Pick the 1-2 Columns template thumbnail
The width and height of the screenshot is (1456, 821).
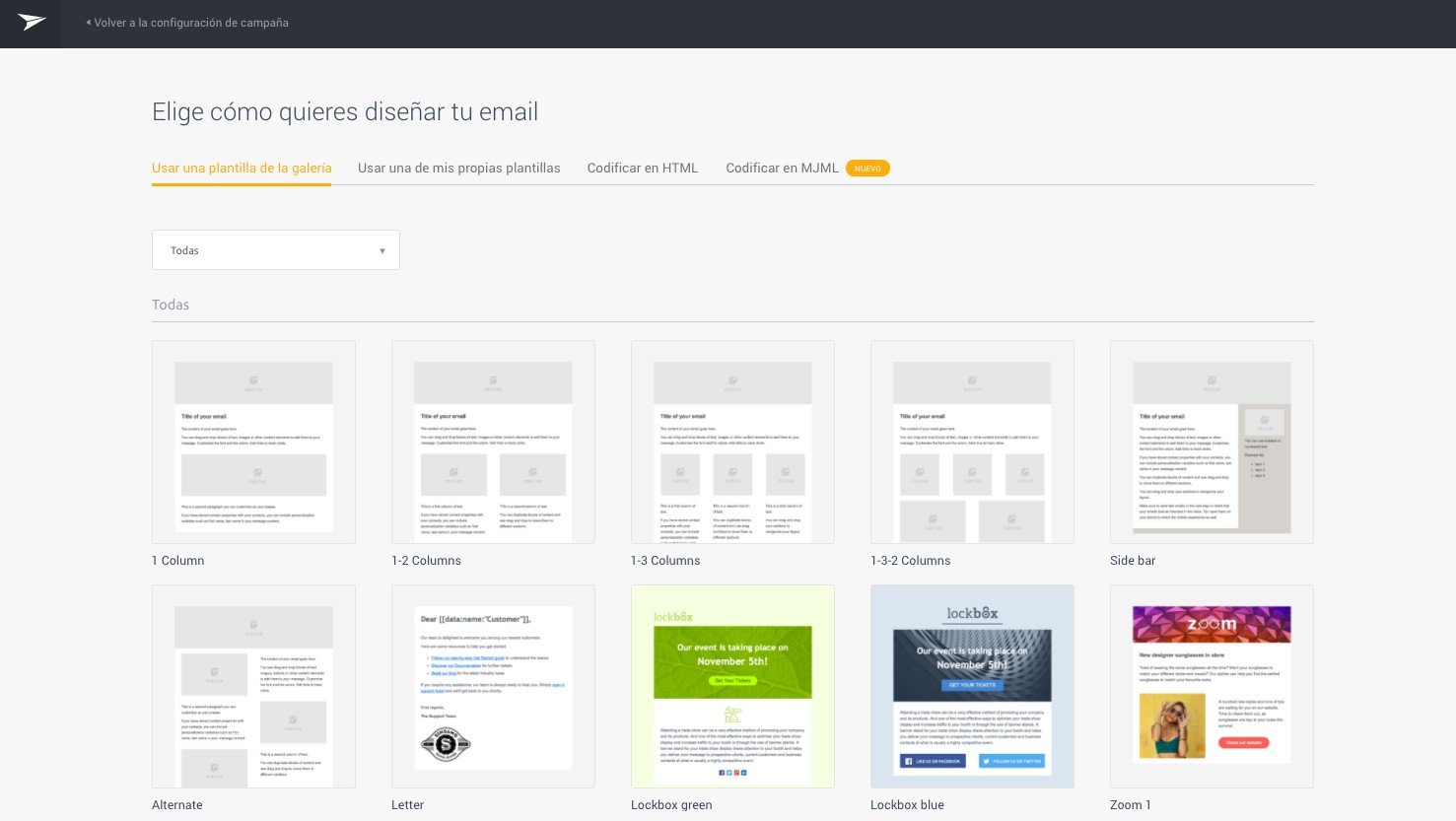(493, 442)
